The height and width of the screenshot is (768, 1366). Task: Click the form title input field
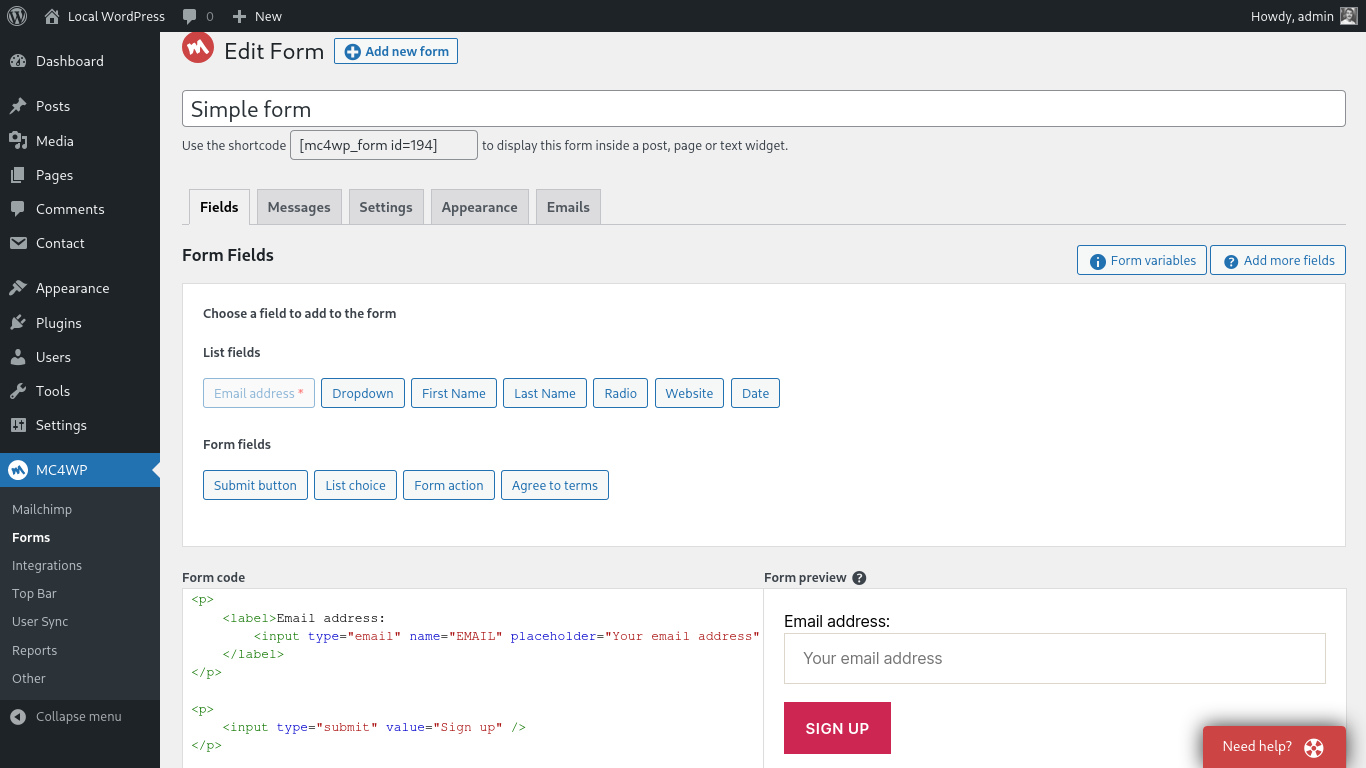click(763, 109)
